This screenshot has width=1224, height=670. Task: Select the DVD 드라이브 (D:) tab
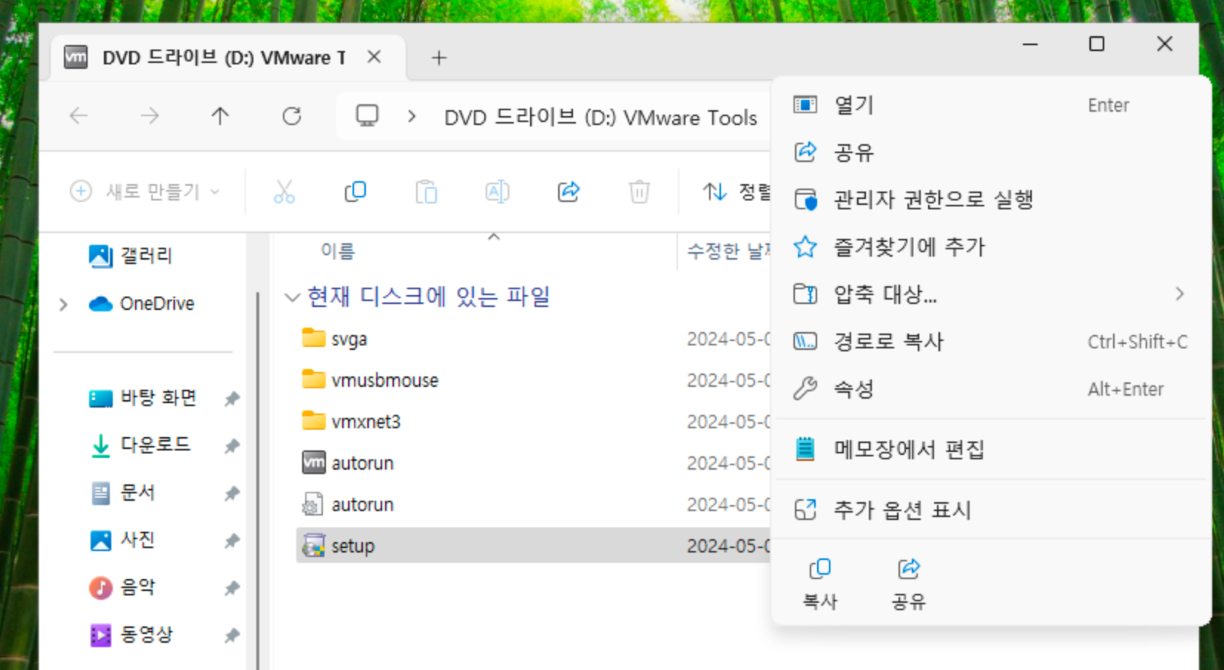click(222, 57)
